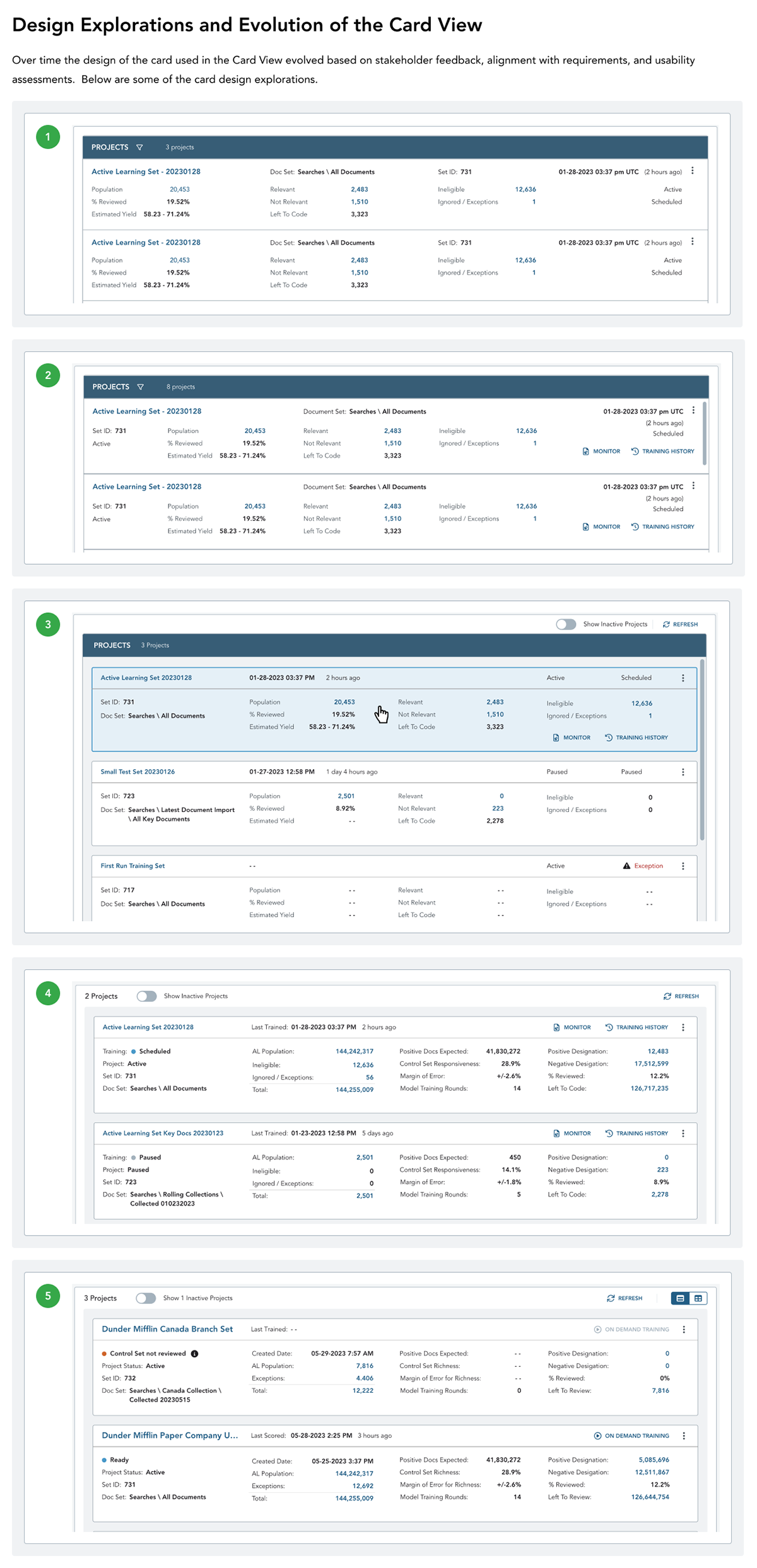Open the kebab menu on the Dunder Mifflin Paper Company card
Viewport: 757px width, 1568px height.
[x=684, y=1436]
